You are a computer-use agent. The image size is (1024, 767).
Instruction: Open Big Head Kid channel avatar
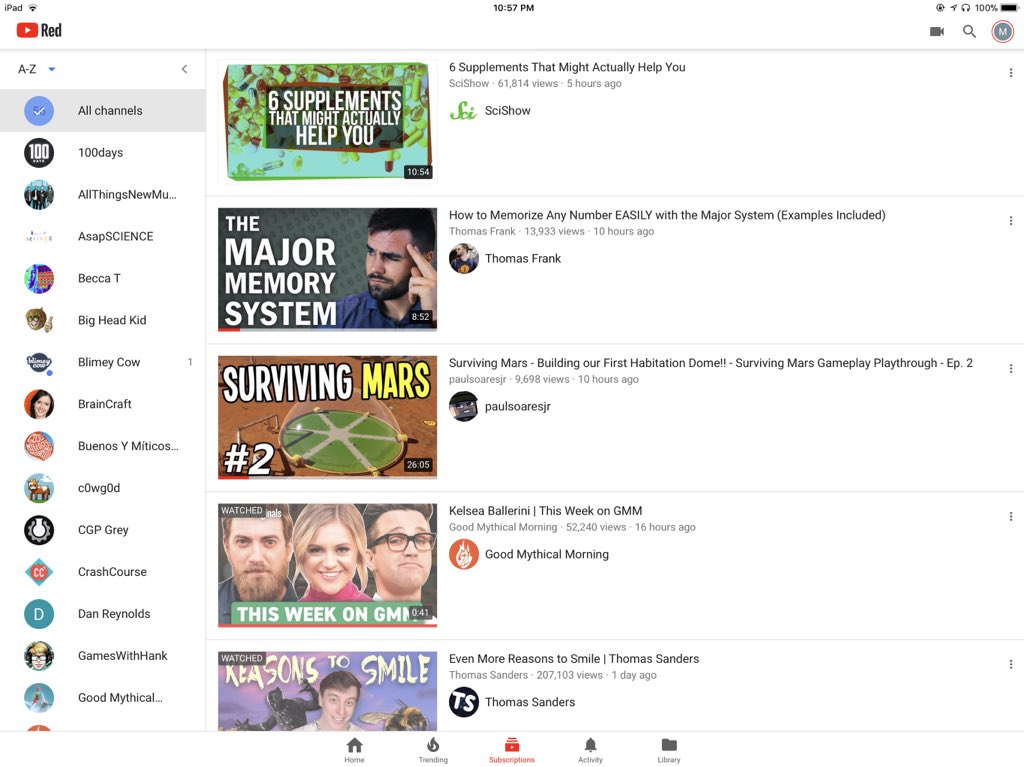click(x=39, y=320)
